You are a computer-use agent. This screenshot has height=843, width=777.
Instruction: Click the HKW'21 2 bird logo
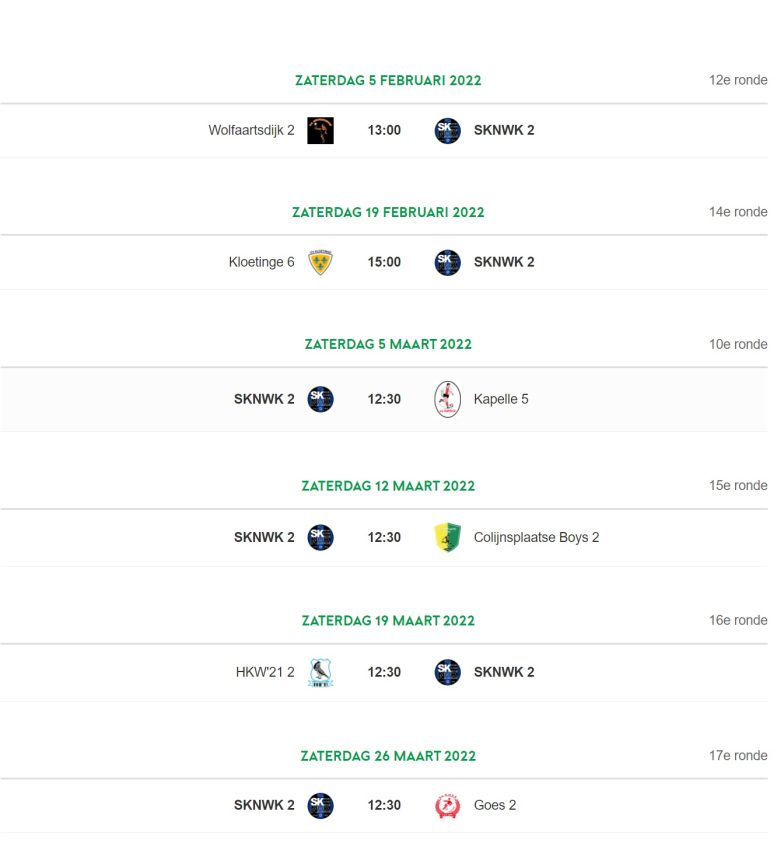tap(320, 673)
